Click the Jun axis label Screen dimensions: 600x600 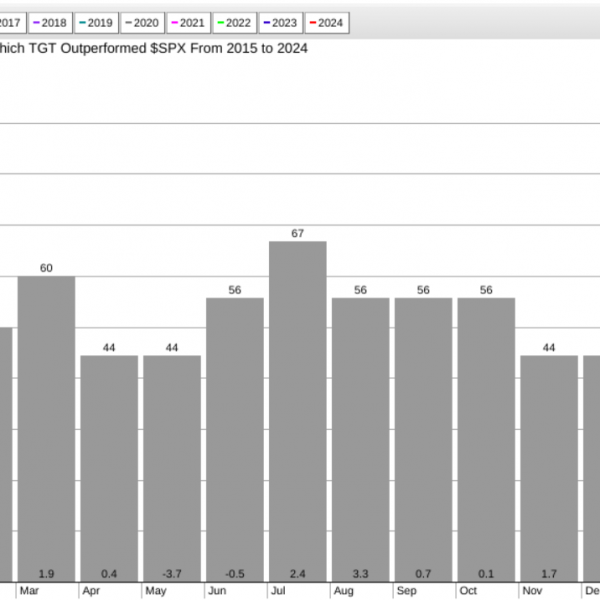point(217,591)
